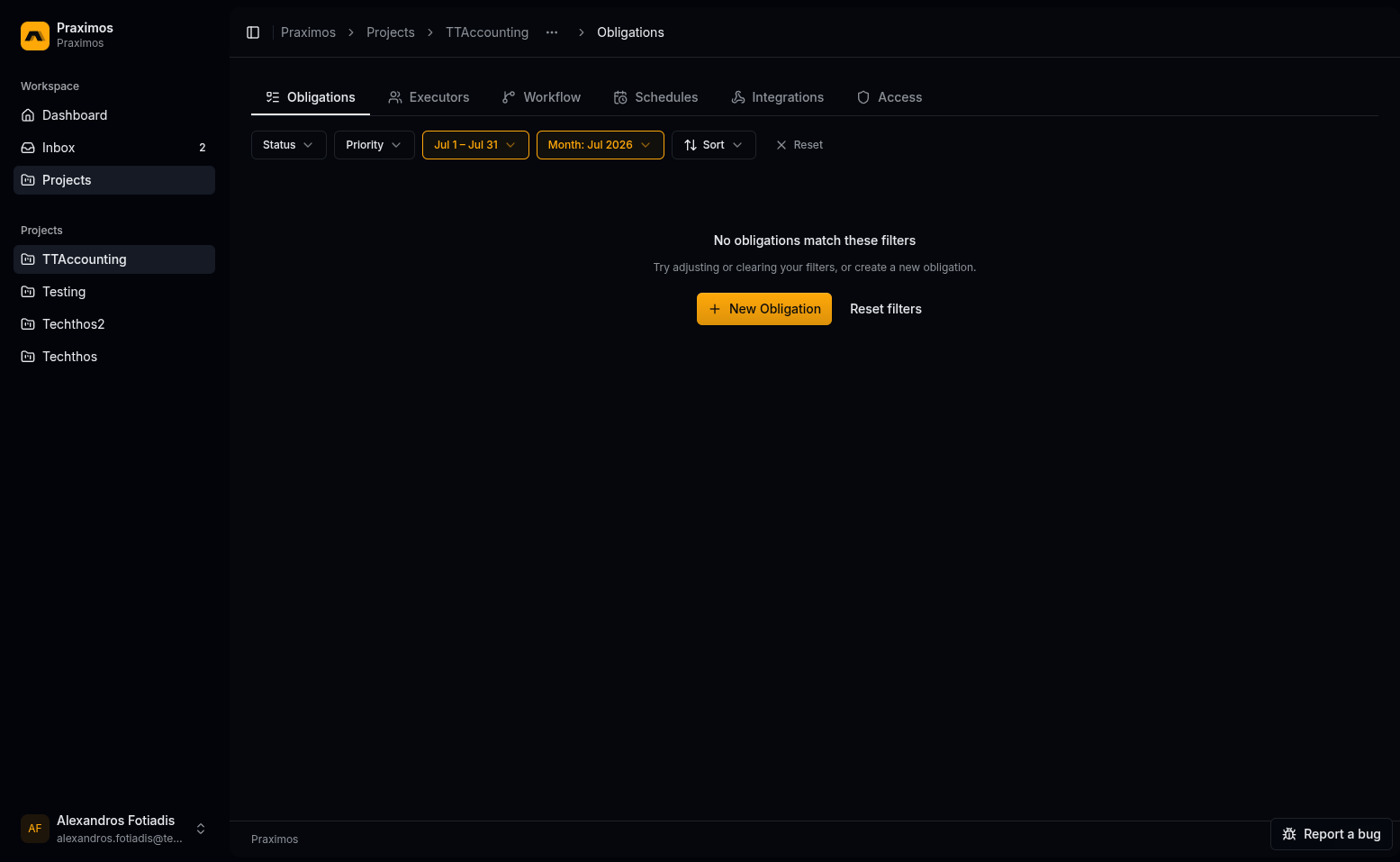Switch to the Executors tab
1400x862 pixels.
pyautogui.click(x=429, y=97)
